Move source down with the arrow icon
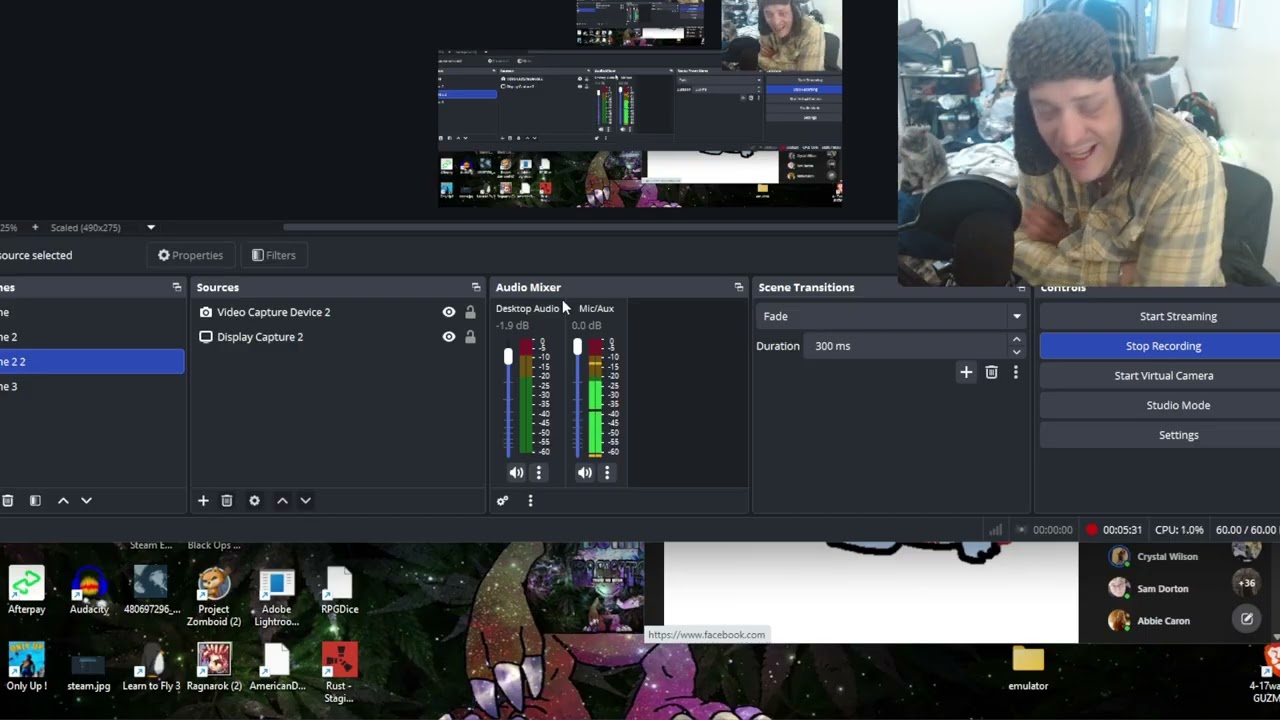This screenshot has height=720, width=1280. point(306,500)
